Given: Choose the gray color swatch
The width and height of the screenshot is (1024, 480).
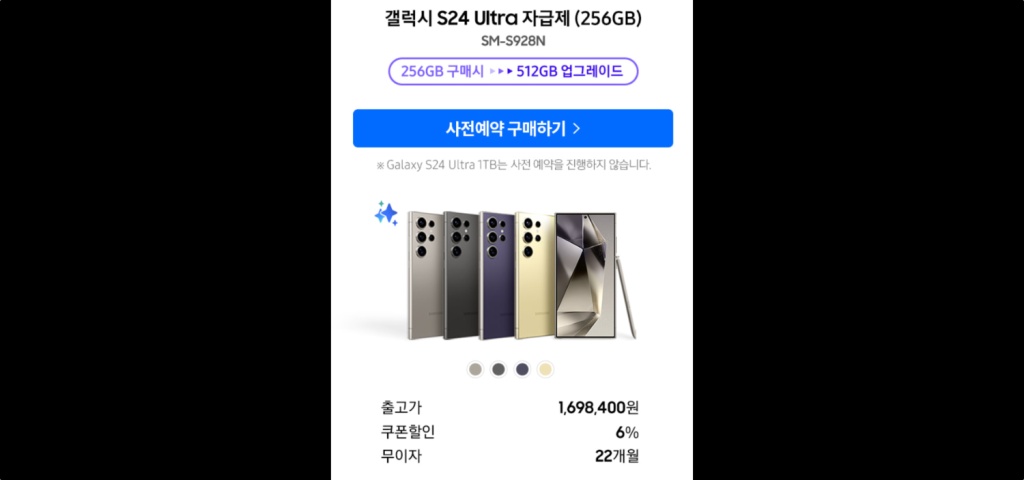Looking at the screenshot, I should pos(475,370).
